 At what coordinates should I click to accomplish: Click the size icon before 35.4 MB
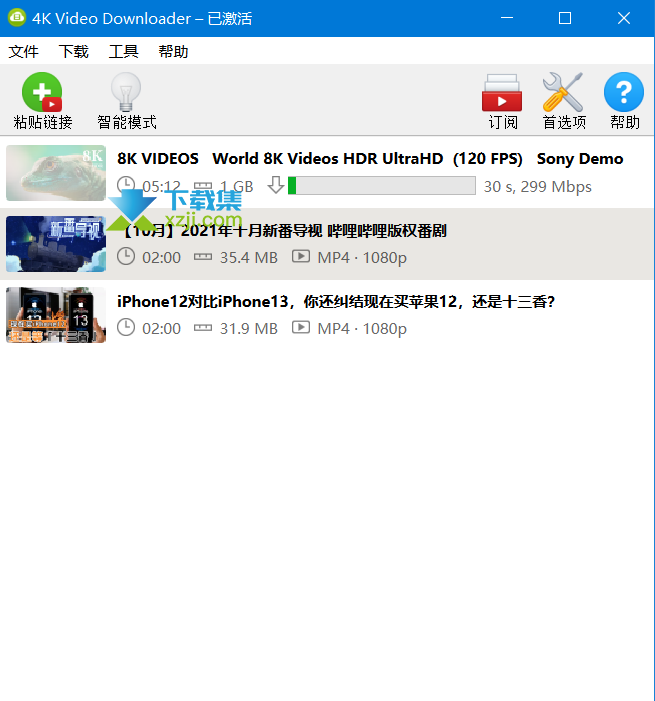pyautogui.click(x=203, y=257)
